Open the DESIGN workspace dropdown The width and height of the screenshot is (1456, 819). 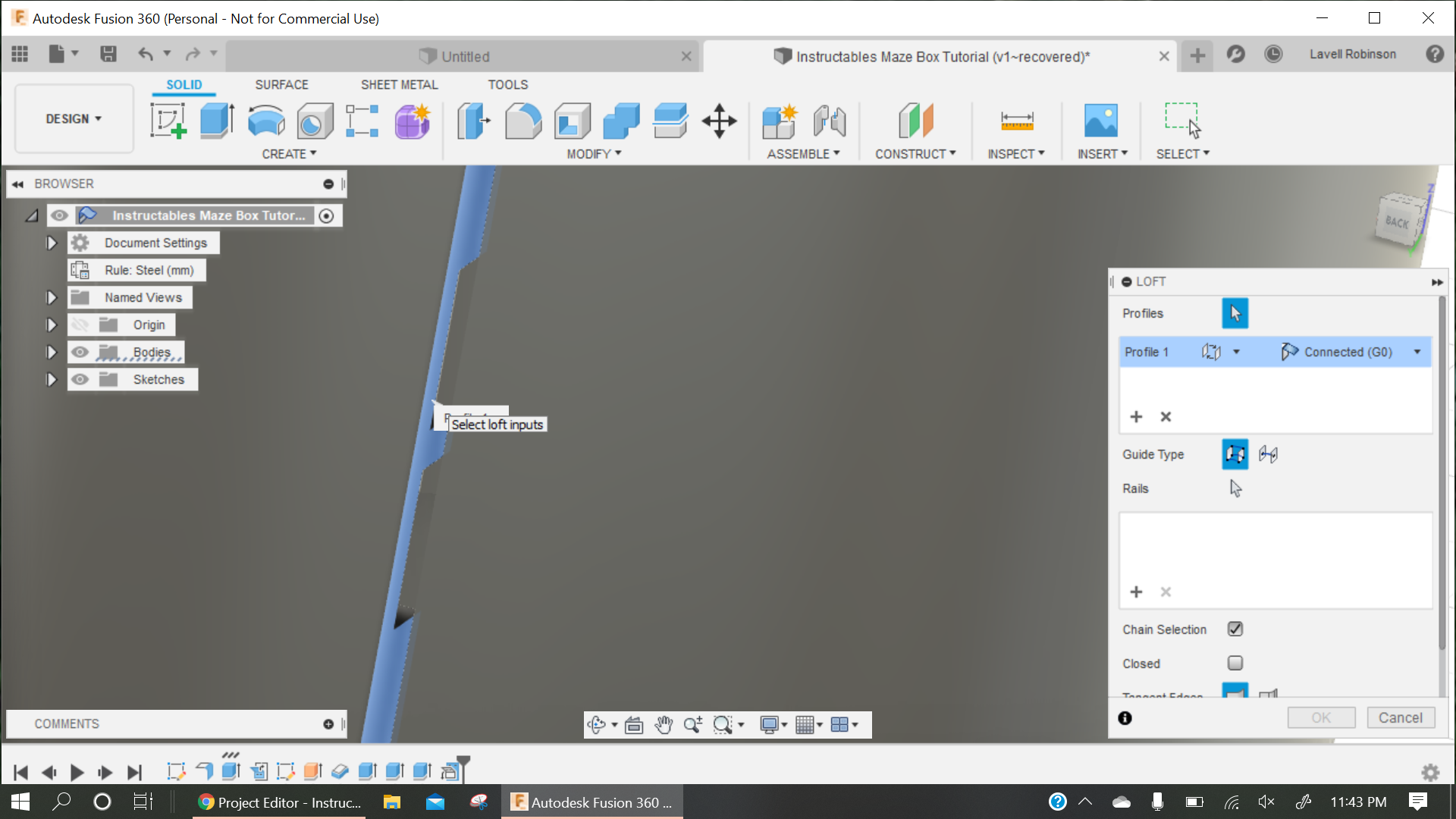click(x=74, y=119)
